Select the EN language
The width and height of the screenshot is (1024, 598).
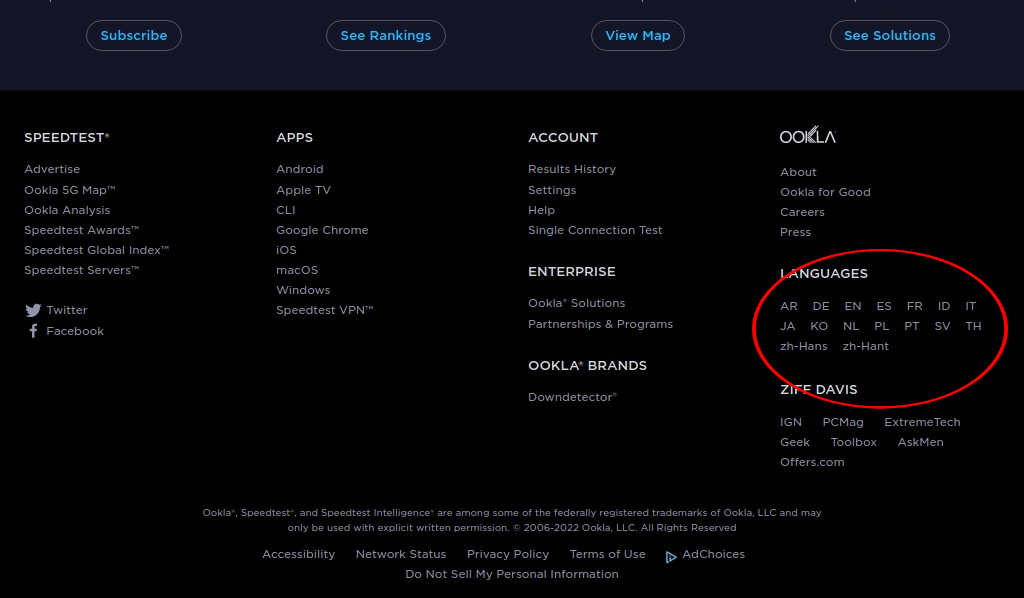853,306
